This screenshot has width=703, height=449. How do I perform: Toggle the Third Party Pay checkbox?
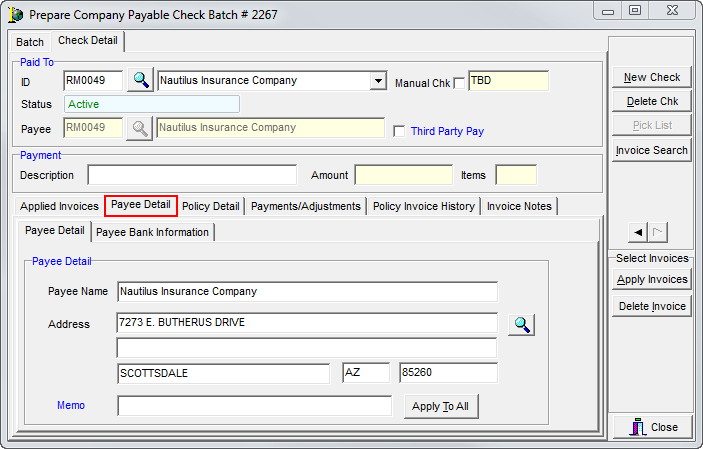pyautogui.click(x=400, y=131)
